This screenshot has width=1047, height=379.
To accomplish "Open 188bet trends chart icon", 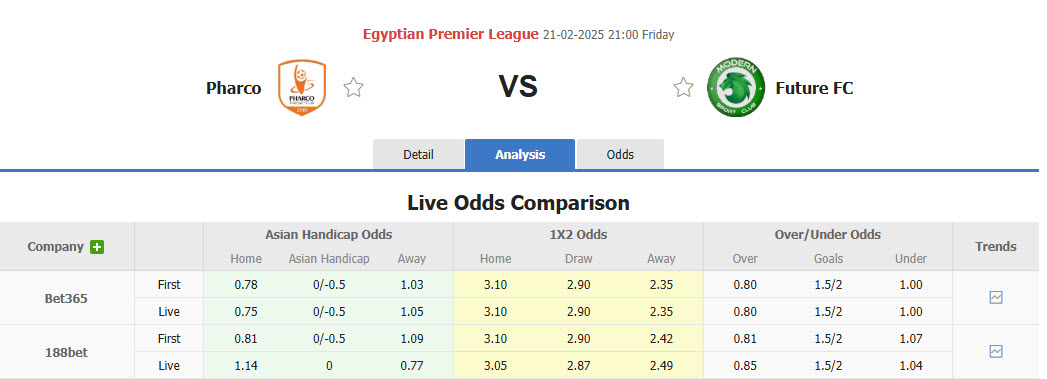I will point(996,351).
